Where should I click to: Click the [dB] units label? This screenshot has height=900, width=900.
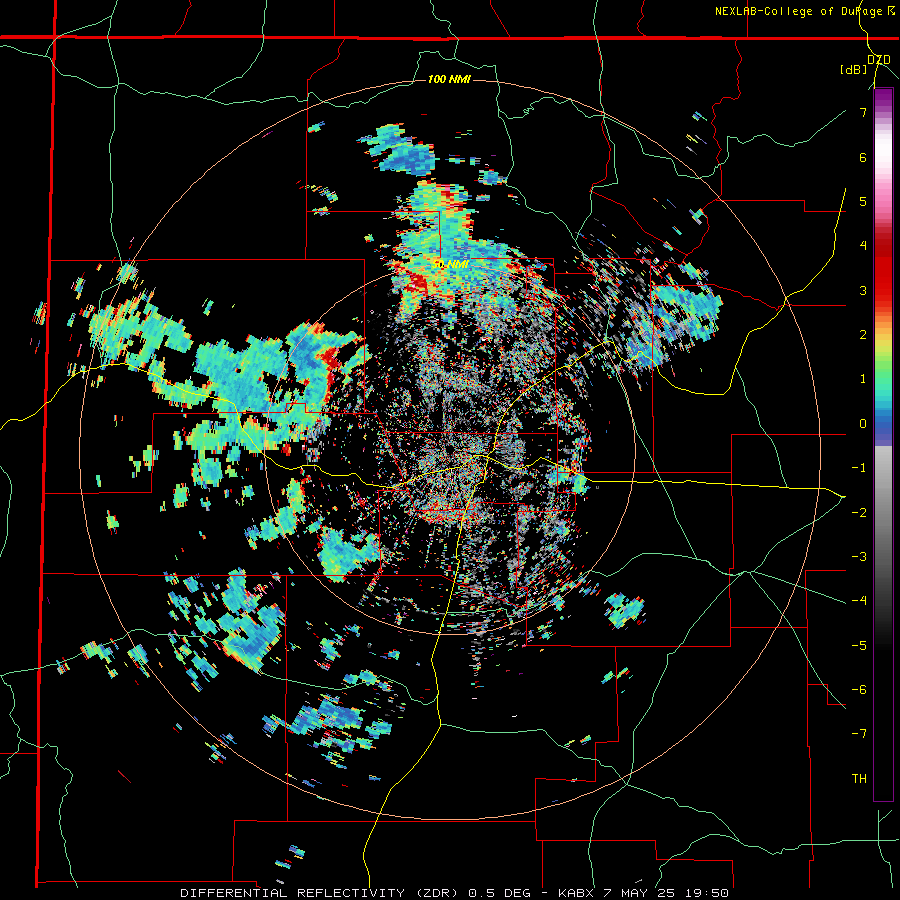point(854,69)
